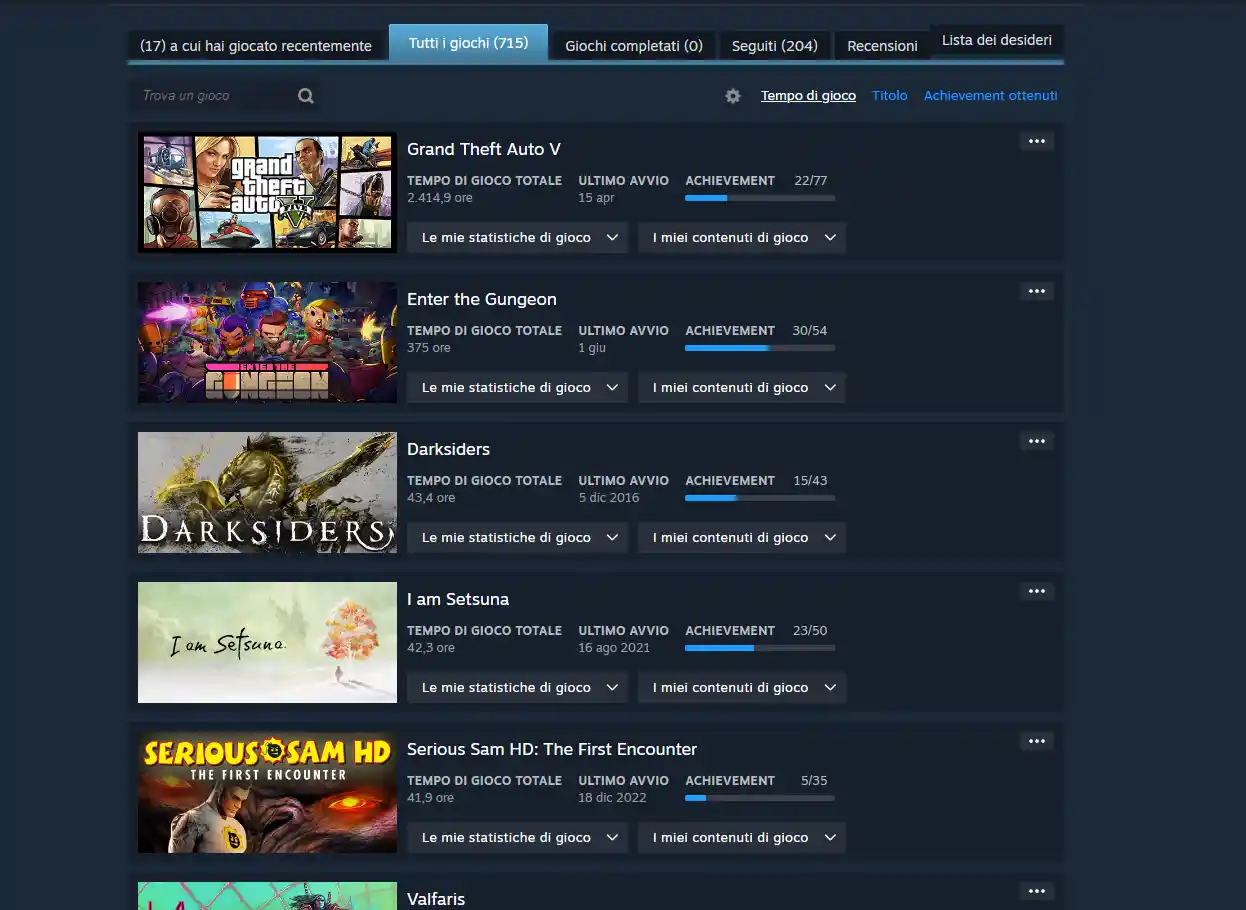Click the Grand Theft Auto V cover image

click(x=267, y=192)
